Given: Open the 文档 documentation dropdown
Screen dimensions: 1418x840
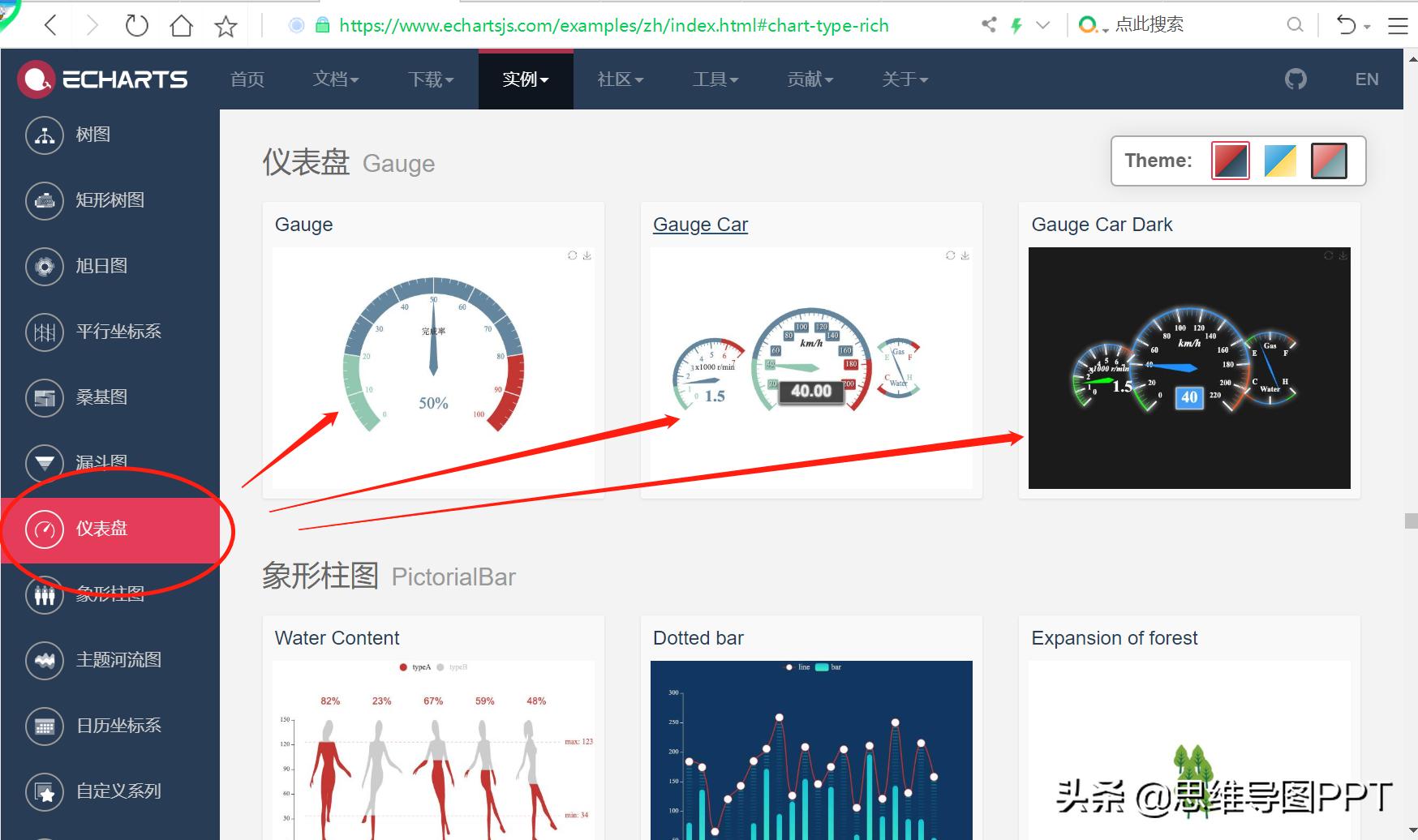Looking at the screenshot, I should [335, 79].
